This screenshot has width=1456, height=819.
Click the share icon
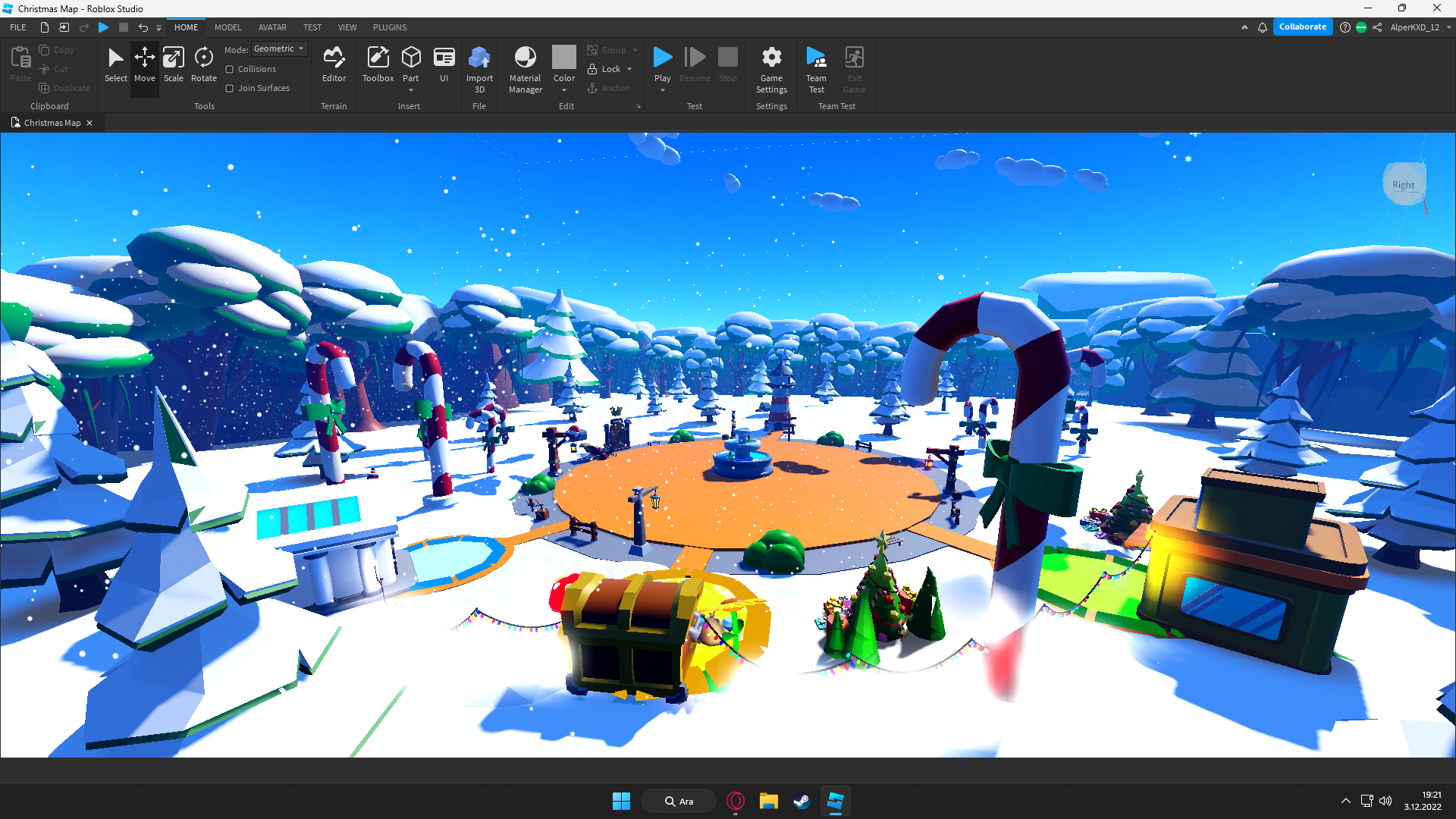1377,27
